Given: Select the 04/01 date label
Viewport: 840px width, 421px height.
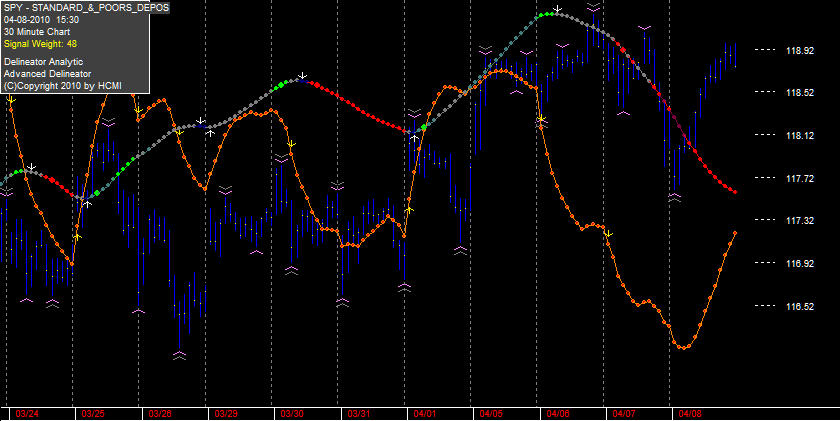Looking at the screenshot, I should point(425,414).
